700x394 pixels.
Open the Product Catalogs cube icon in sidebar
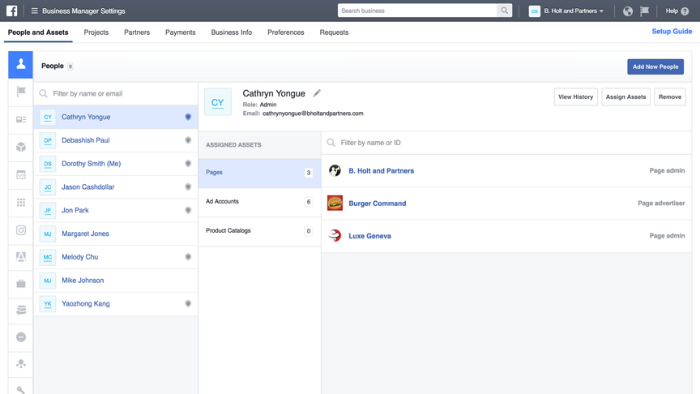coord(21,147)
